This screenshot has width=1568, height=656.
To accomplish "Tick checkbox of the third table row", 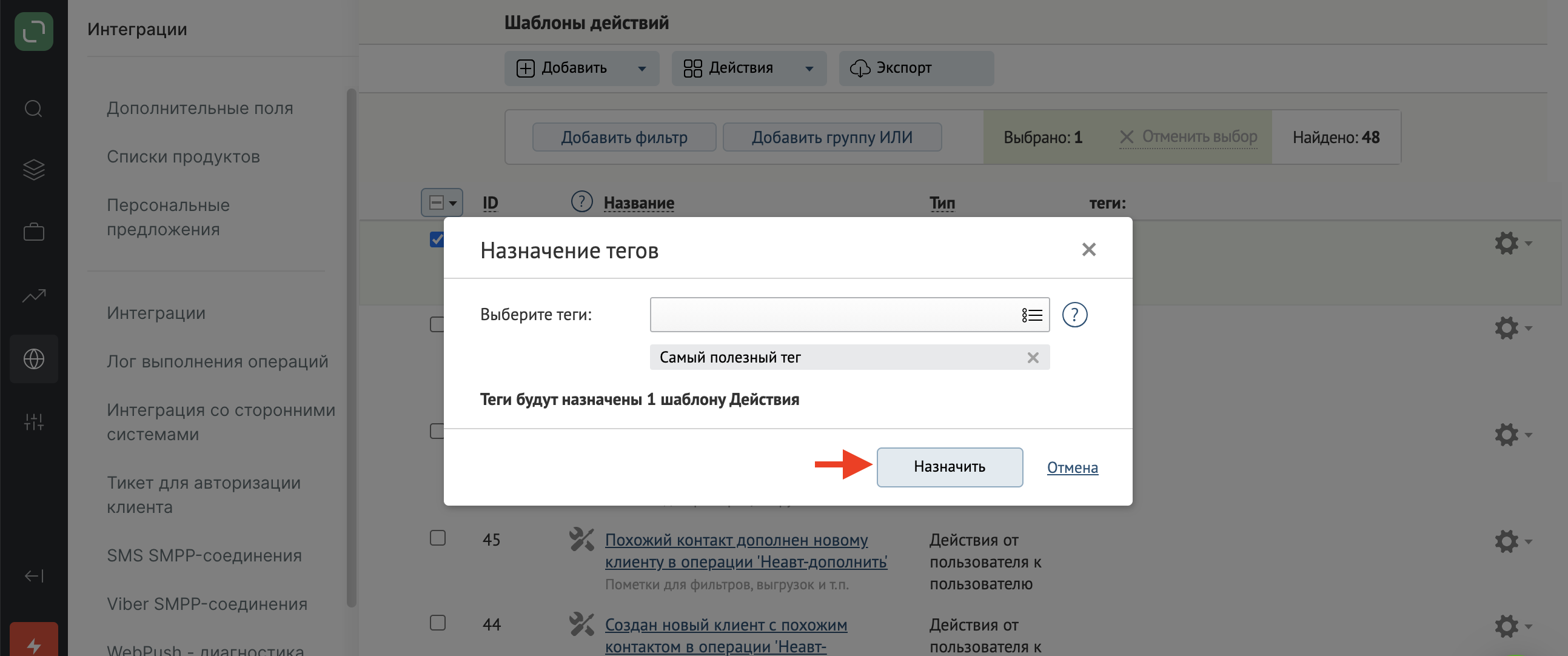I will click(437, 431).
